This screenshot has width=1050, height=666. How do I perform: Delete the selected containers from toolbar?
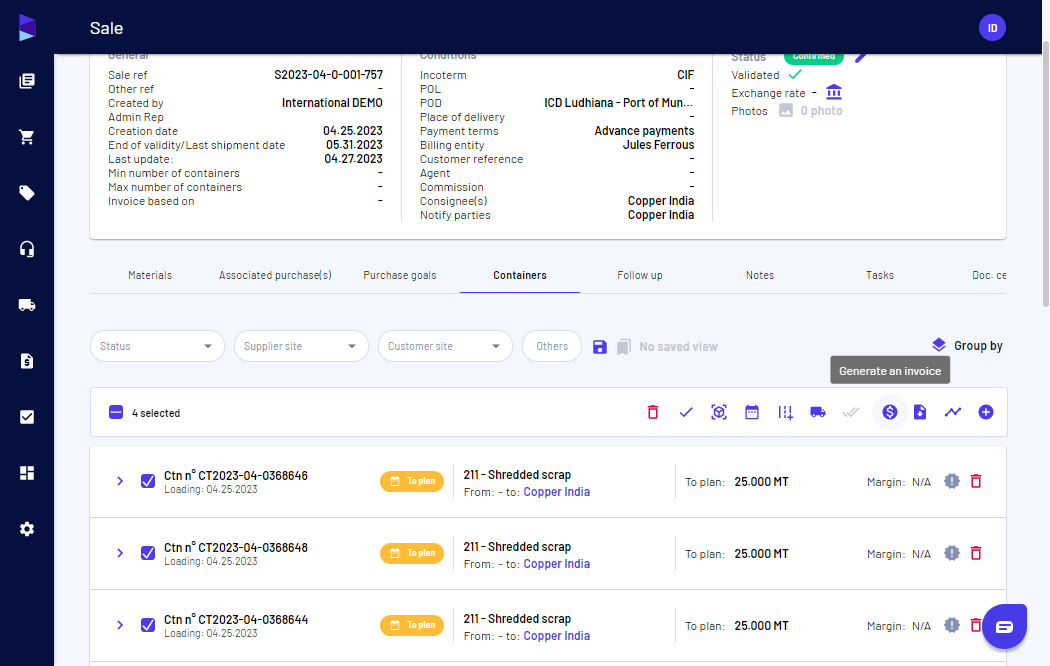653,412
